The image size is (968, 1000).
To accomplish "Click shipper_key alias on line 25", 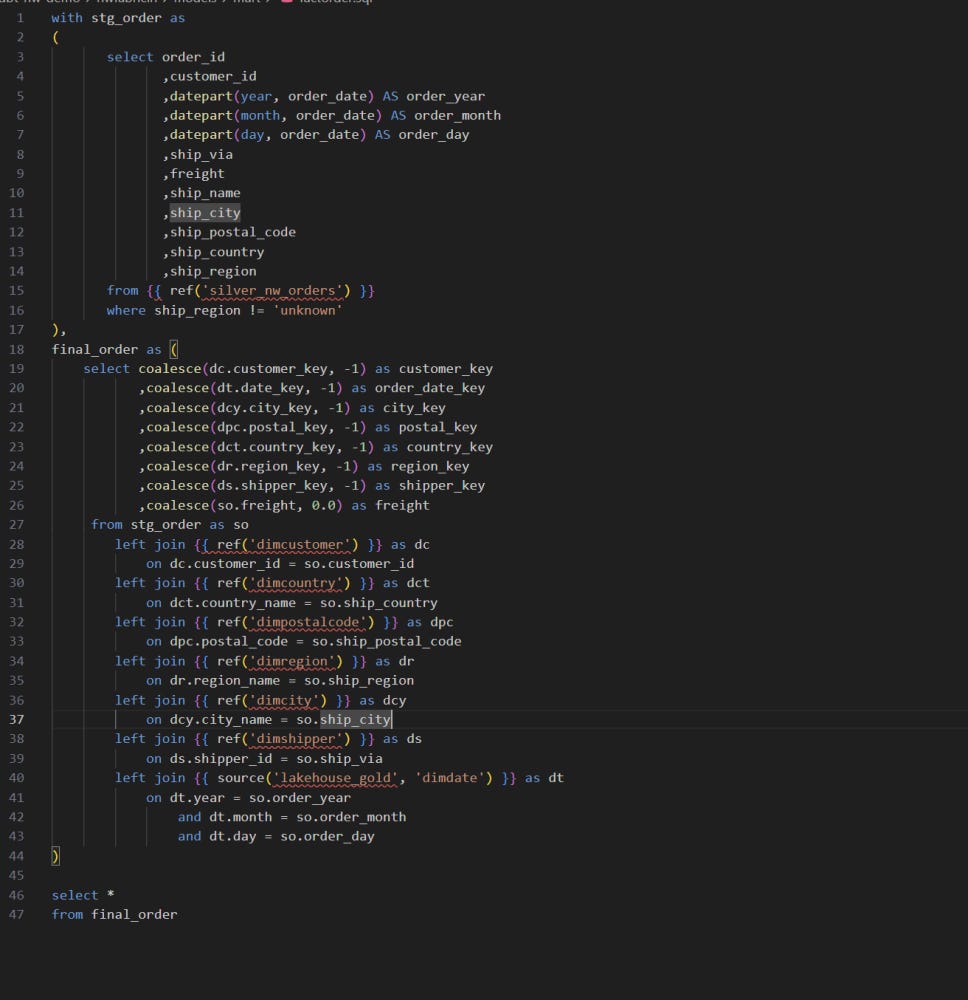I will pos(442,485).
